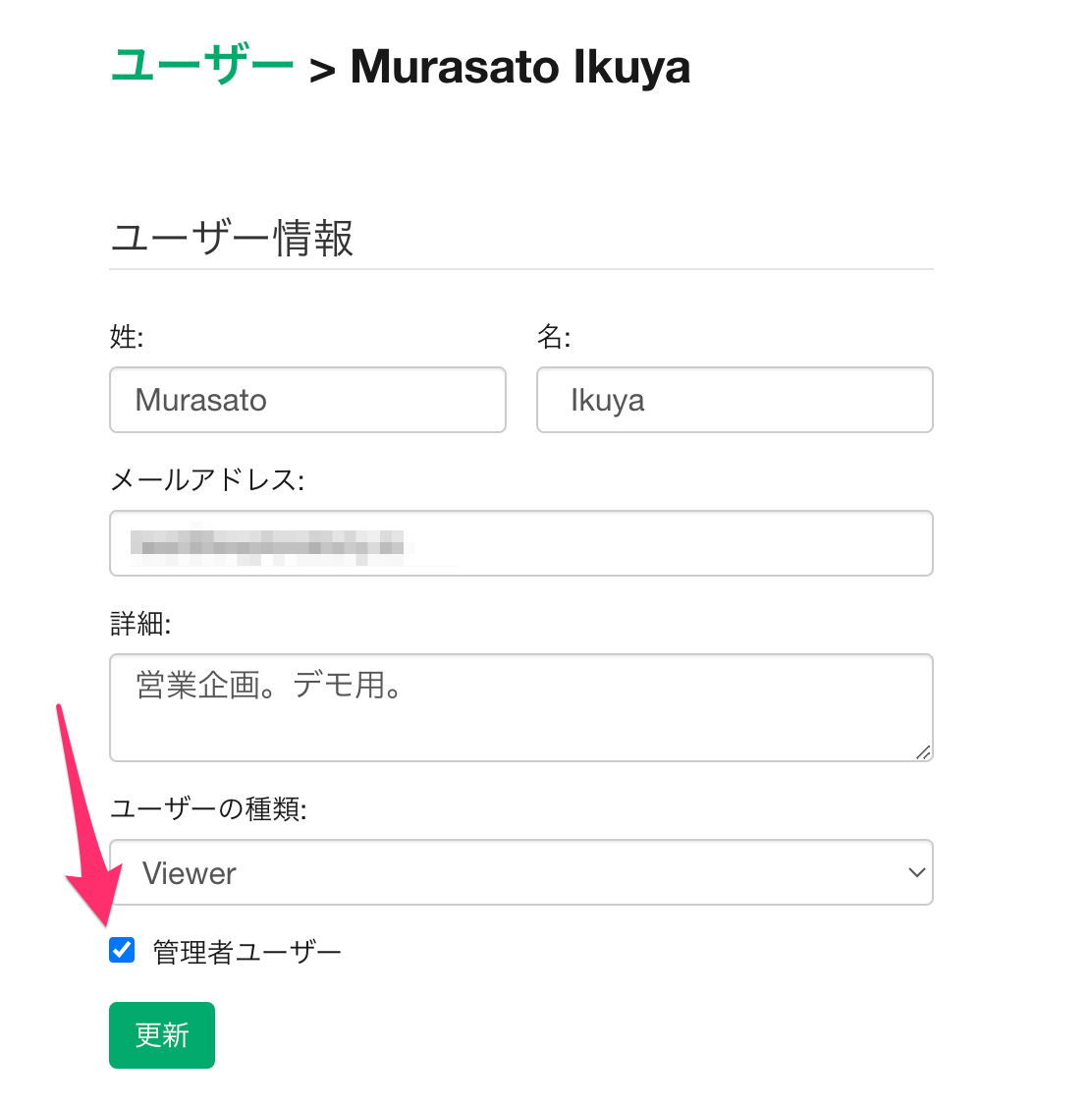Click the 名: field label
This screenshot has height=1108, width=1092.
(x=554, y=337)
